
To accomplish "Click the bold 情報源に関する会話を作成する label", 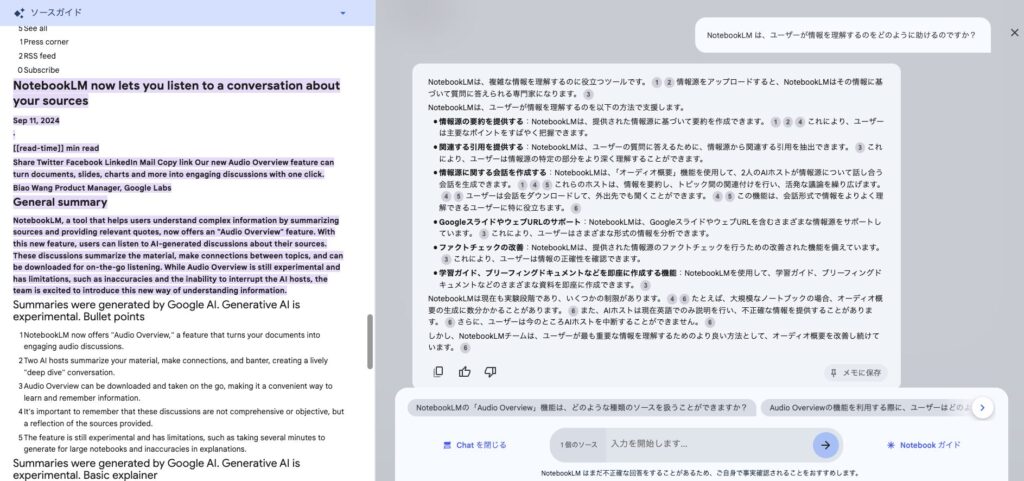I will (492, 173).
